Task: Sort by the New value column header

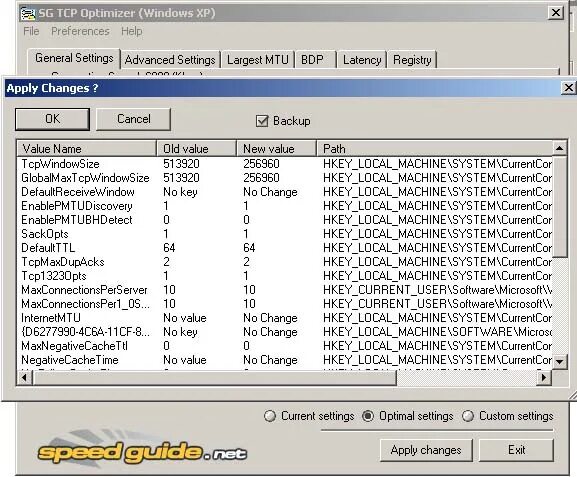Action: click(x=277, y=149)
